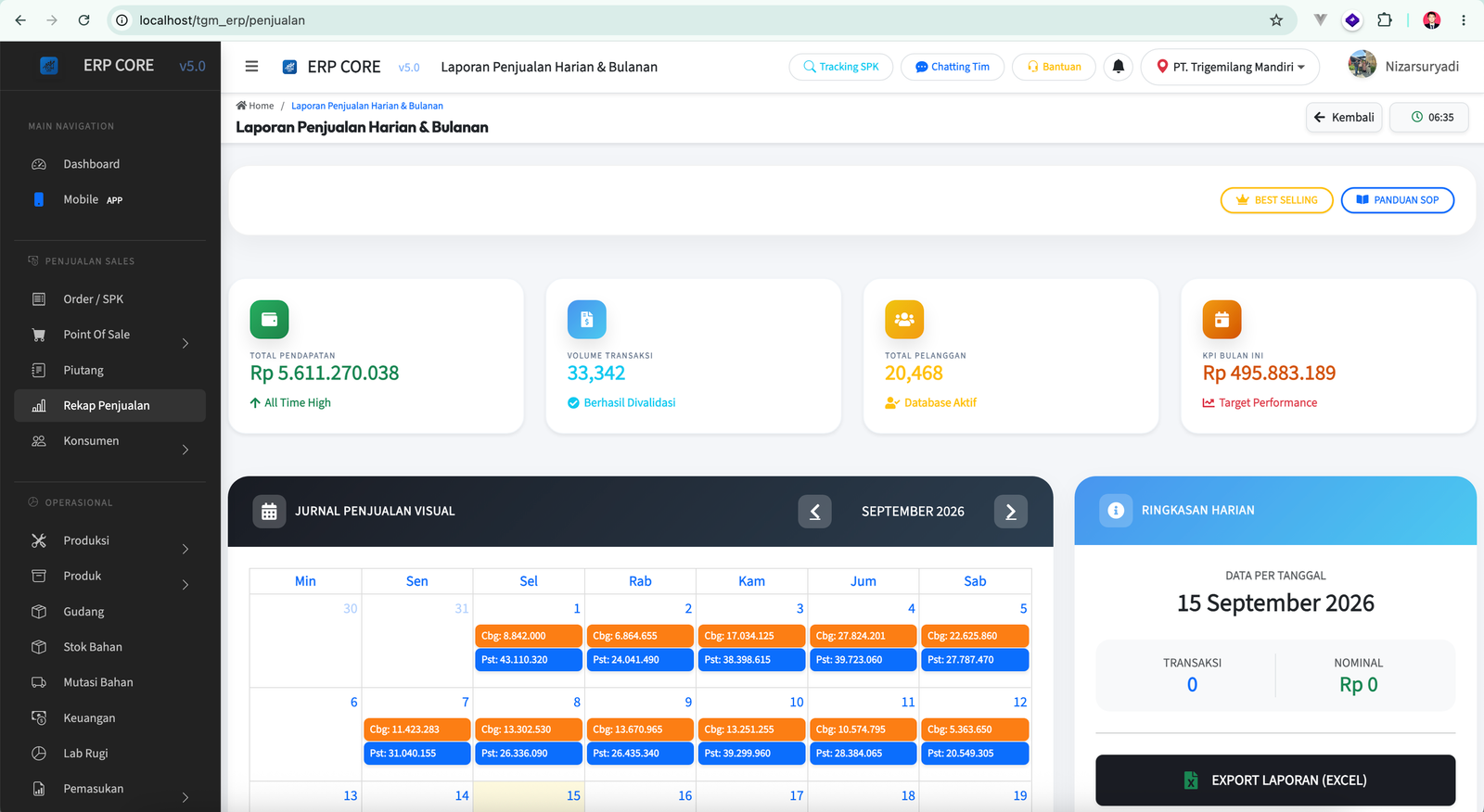This screenshot has height=812, width=1484.
Task: Click the user avatar of Nizarsuryadi
Action: coord(1362,65)
